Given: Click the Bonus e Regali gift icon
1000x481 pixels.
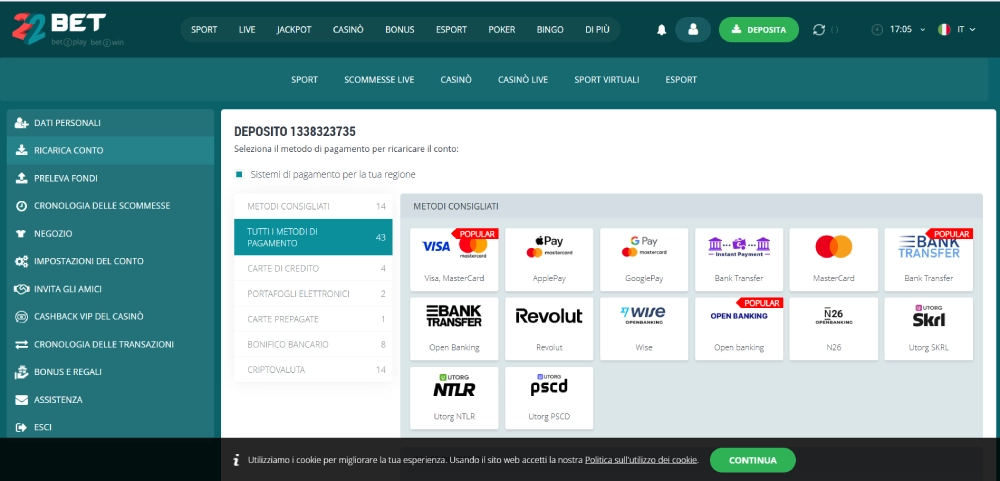Looking at the screenshot, I should (22, 372).
